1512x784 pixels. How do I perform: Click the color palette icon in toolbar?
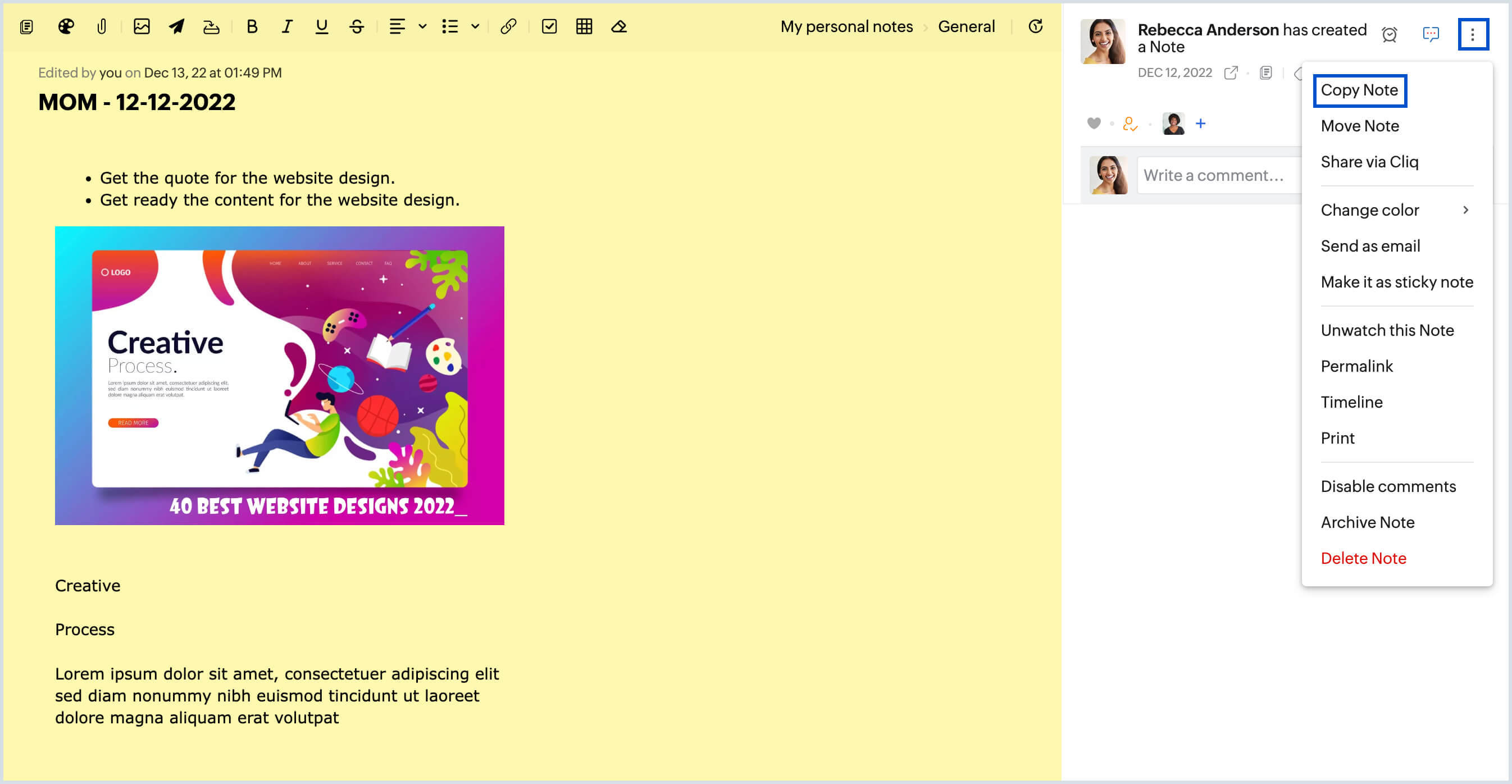[66, 26]
